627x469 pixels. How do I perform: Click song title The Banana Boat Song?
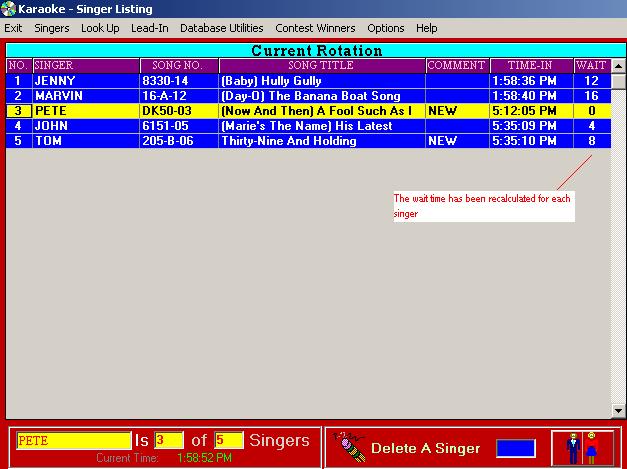point(310,96)
